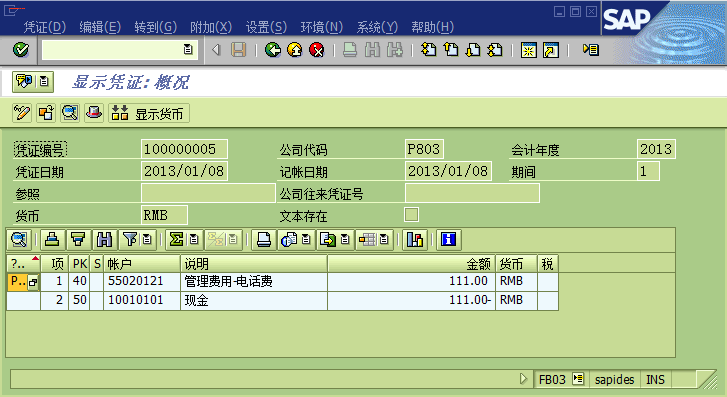Screen dimensions: 727x397
Task: Click the Choose detail magnifier icon in the application toolbar
Action: pyautogui.click(x=70, y=113)
